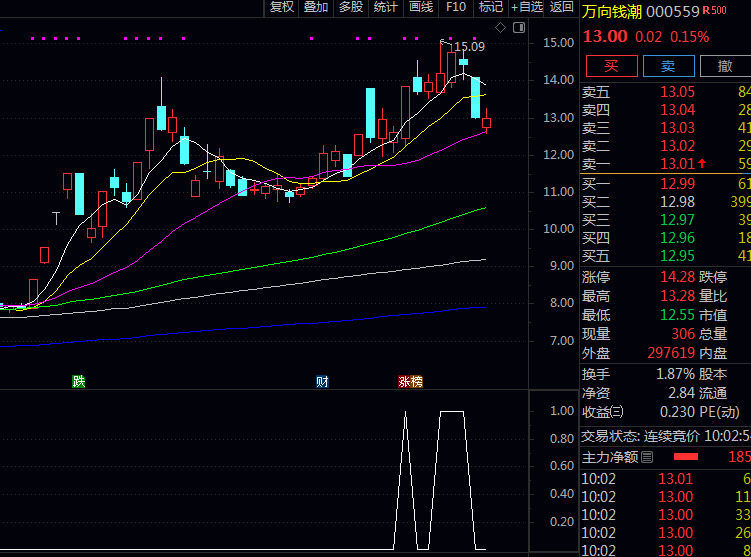Click the red 买 buy button
This screenshot has height=557, width=751.
click(612, 66)
